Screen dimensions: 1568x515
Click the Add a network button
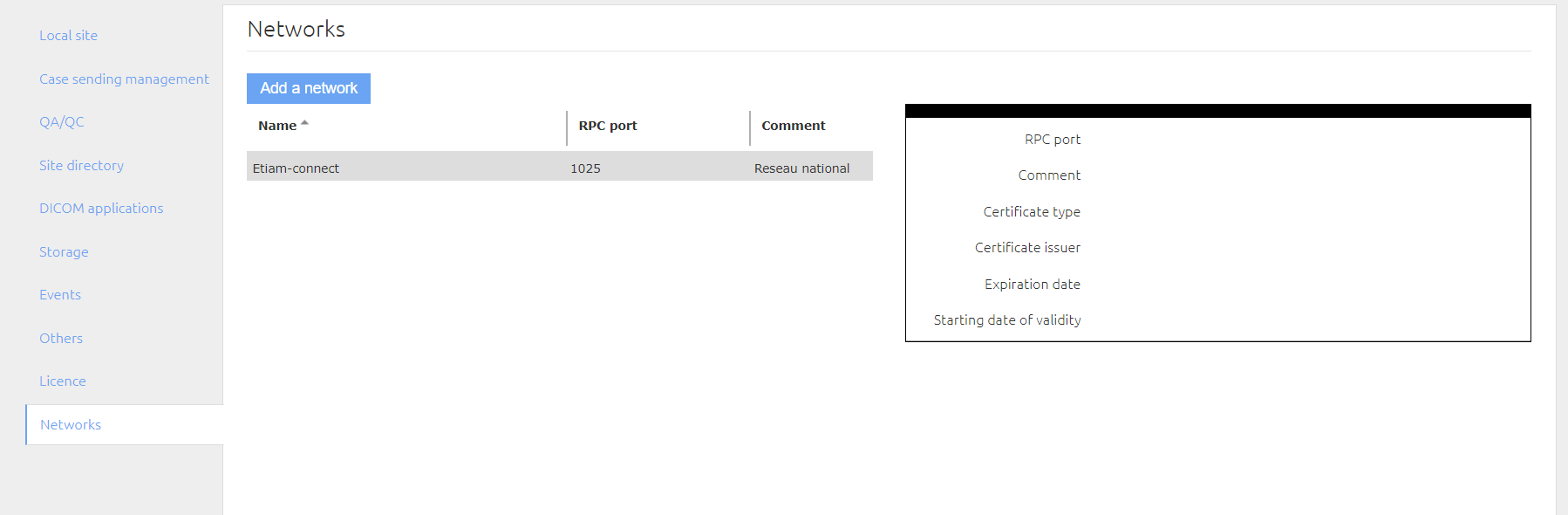pyautogui.click(x=309, y=88)
